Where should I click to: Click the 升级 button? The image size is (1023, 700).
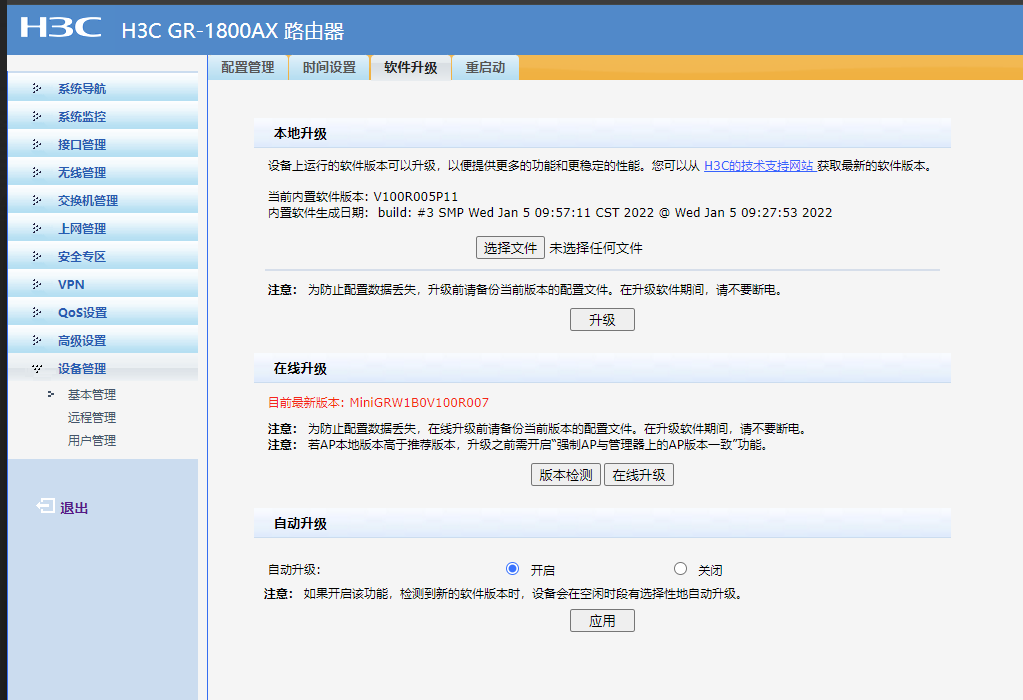[602, 320]
